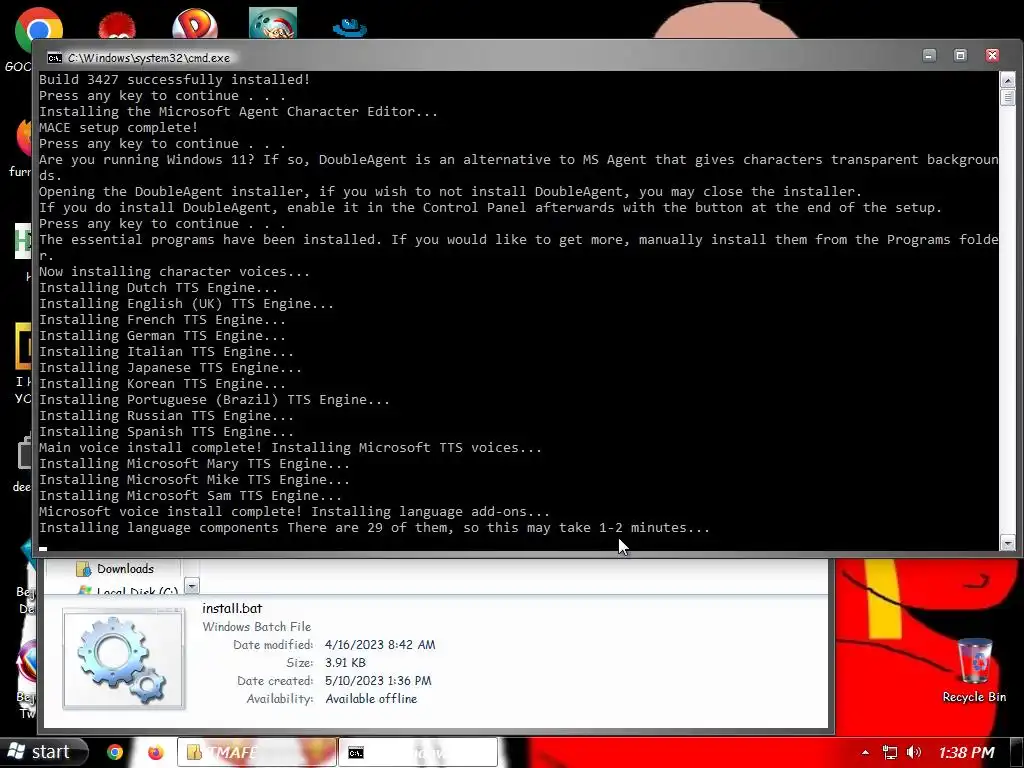
Task: Click the cmd.exe window title text
Action: (149, 58)
